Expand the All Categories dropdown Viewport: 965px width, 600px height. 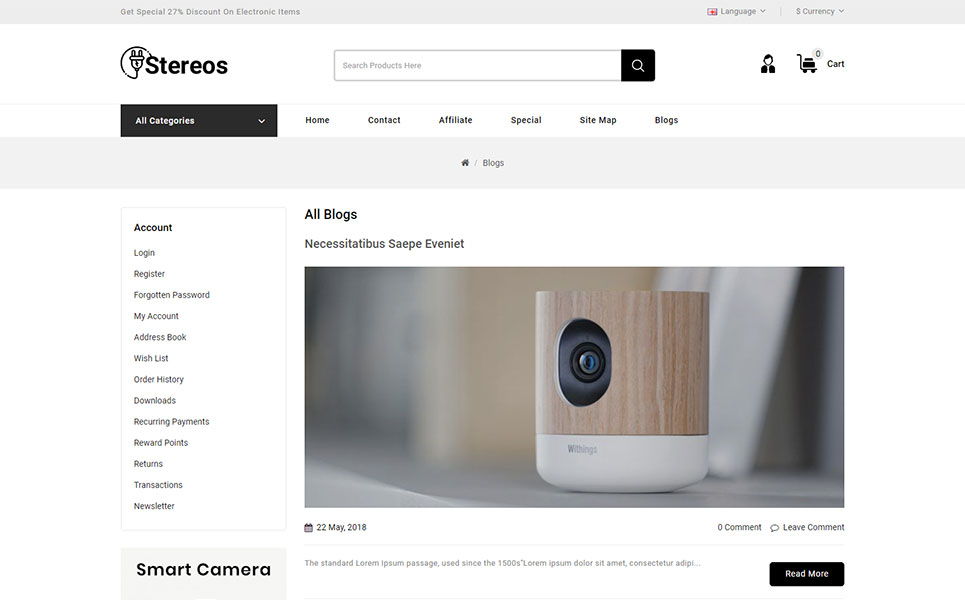[x=199, y=121]
